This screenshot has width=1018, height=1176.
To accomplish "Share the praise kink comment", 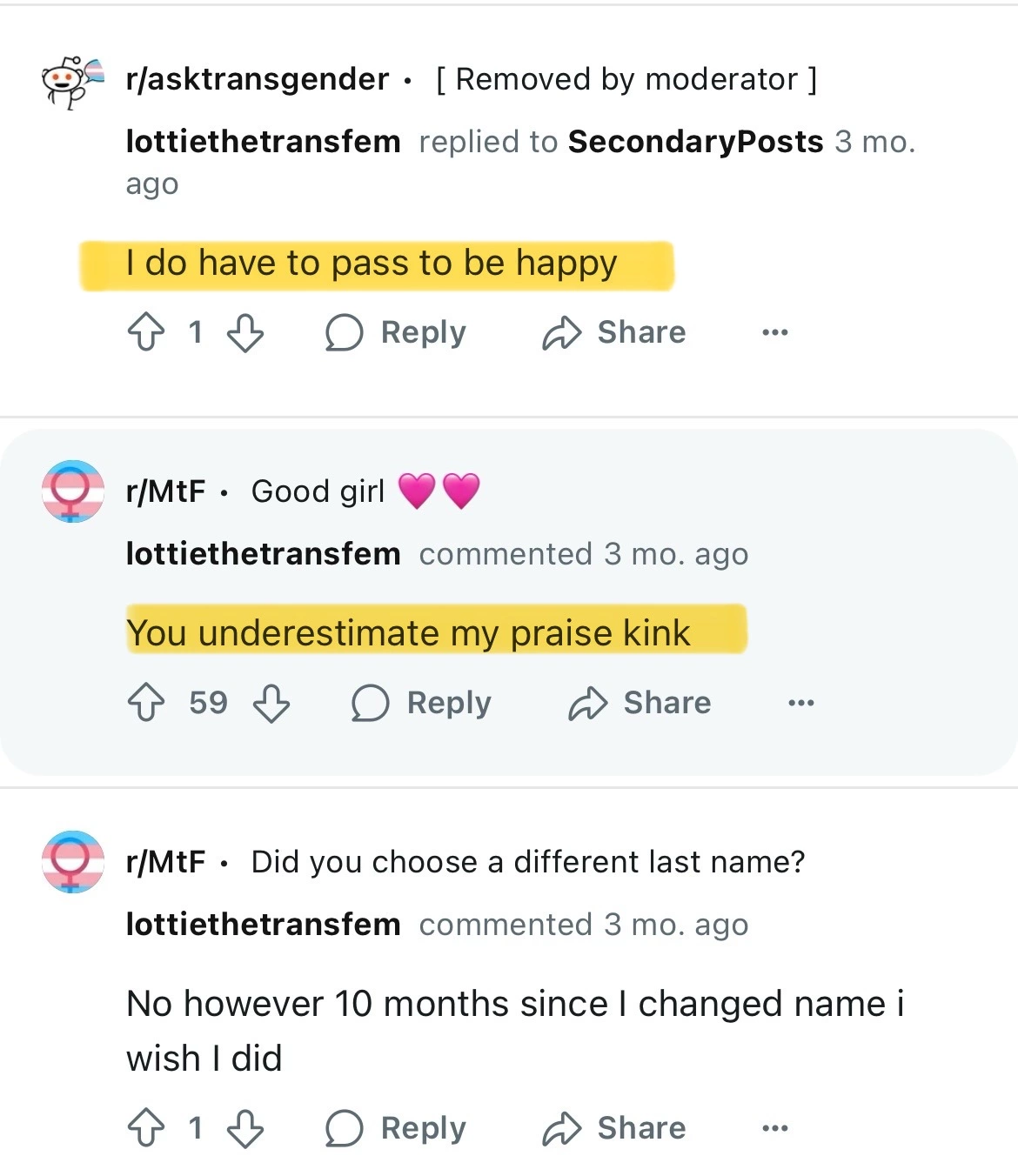I will 640,703.
